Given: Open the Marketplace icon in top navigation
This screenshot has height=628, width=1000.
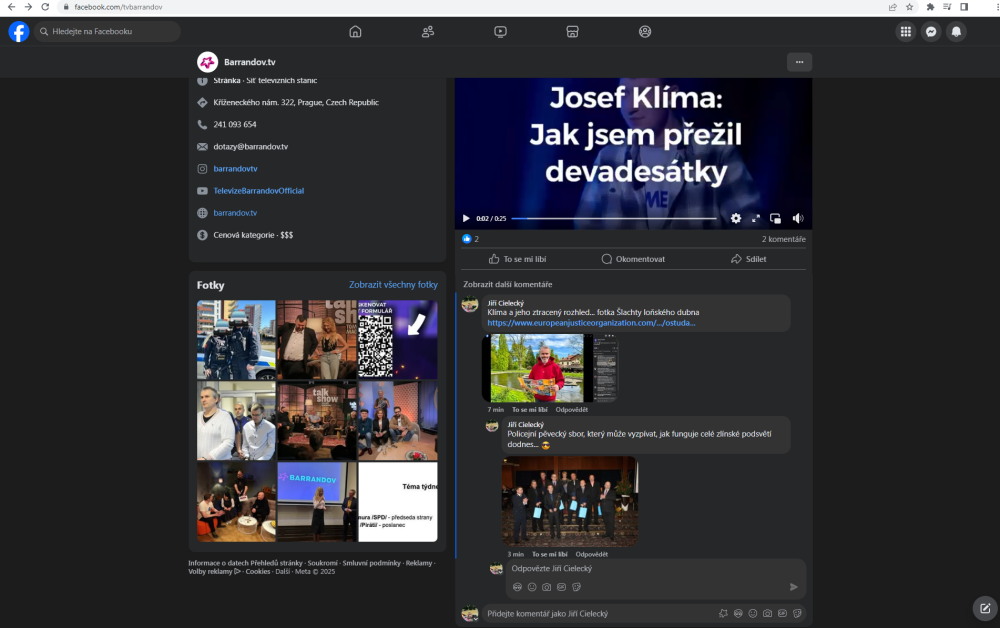Looking at the screenshot, I should [x=572, y=31].
